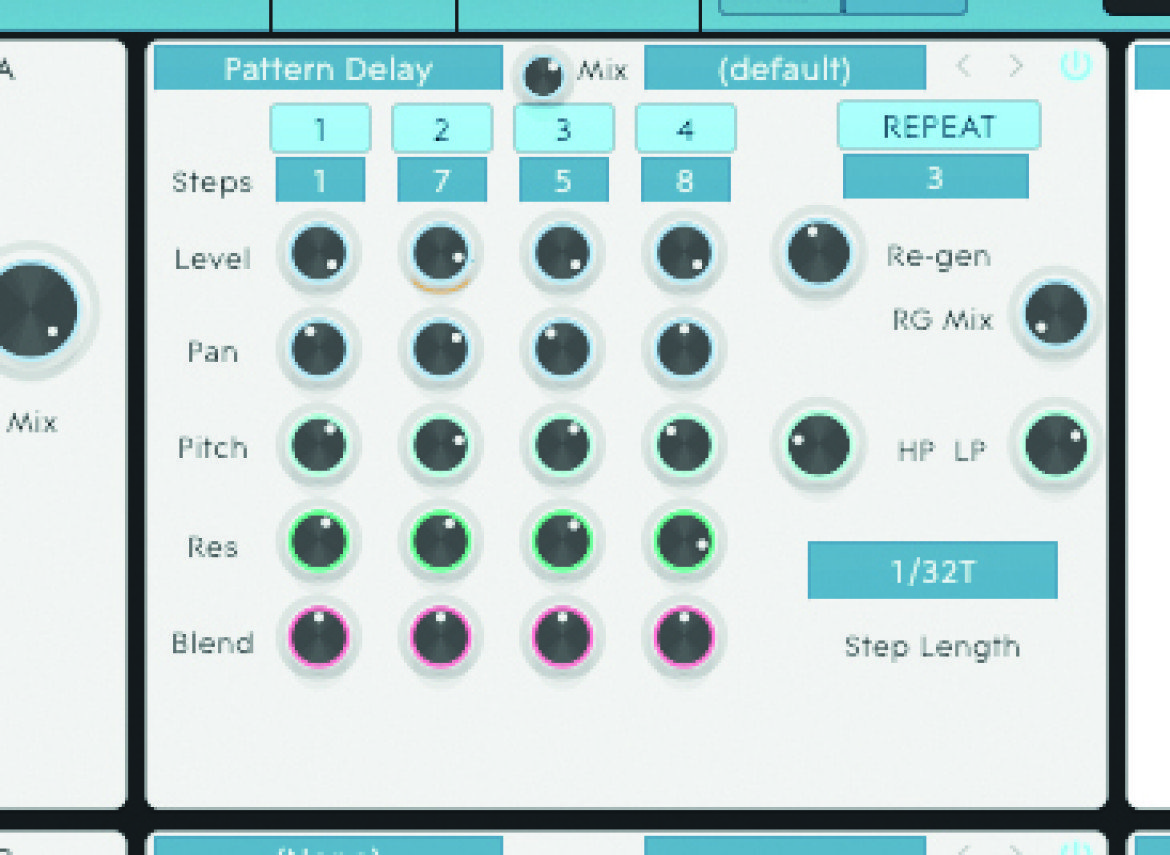This screenshot has height=855, width=1170.
Task: Click the Blend knob for tap 1
Action: [x=319, y=636]
